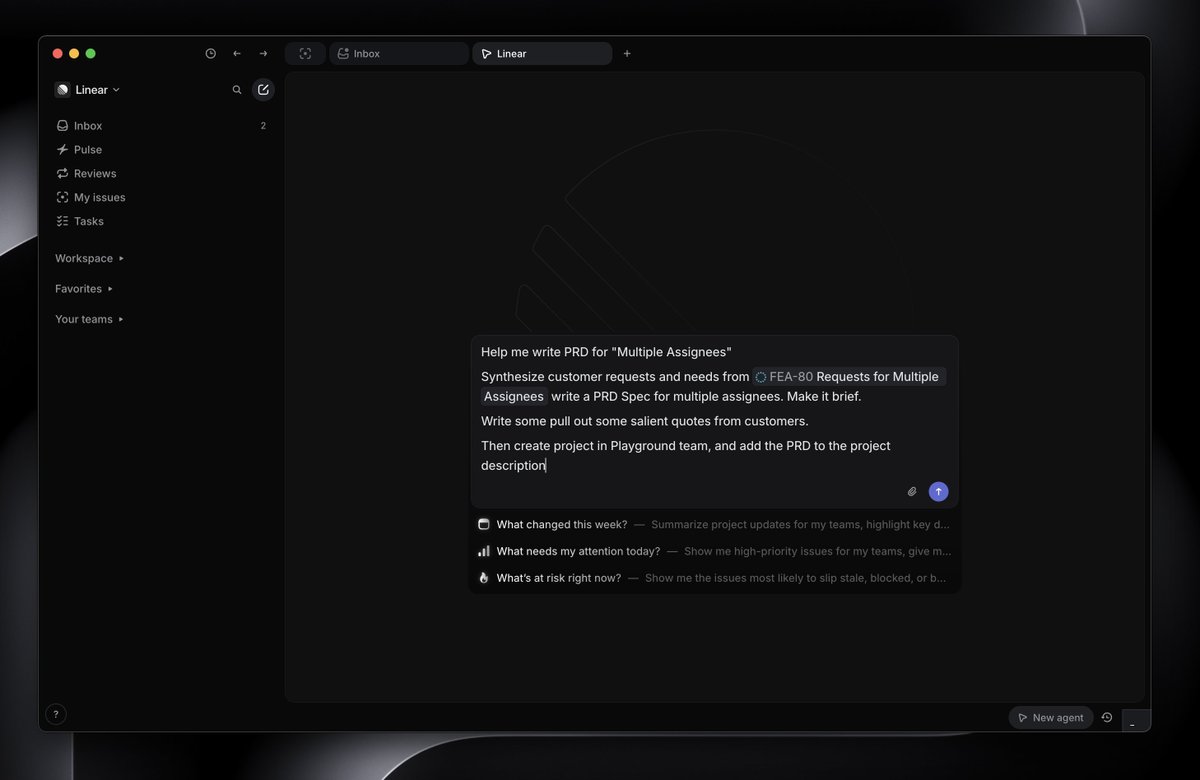Click the My issues target icon
1200x780 pixels.
pyautogui.click(x=63, y=198)
